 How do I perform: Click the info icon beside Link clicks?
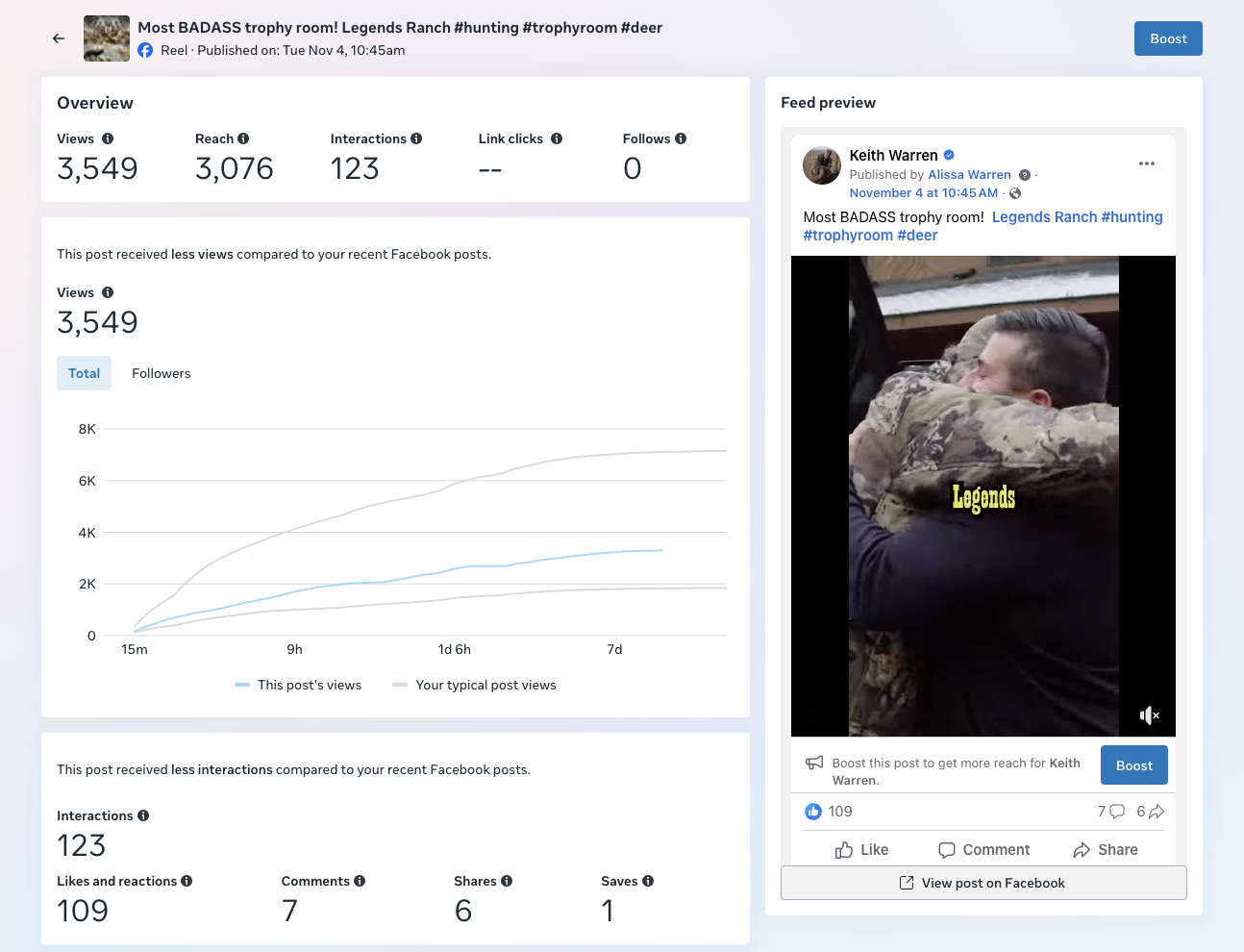(557, 138)
